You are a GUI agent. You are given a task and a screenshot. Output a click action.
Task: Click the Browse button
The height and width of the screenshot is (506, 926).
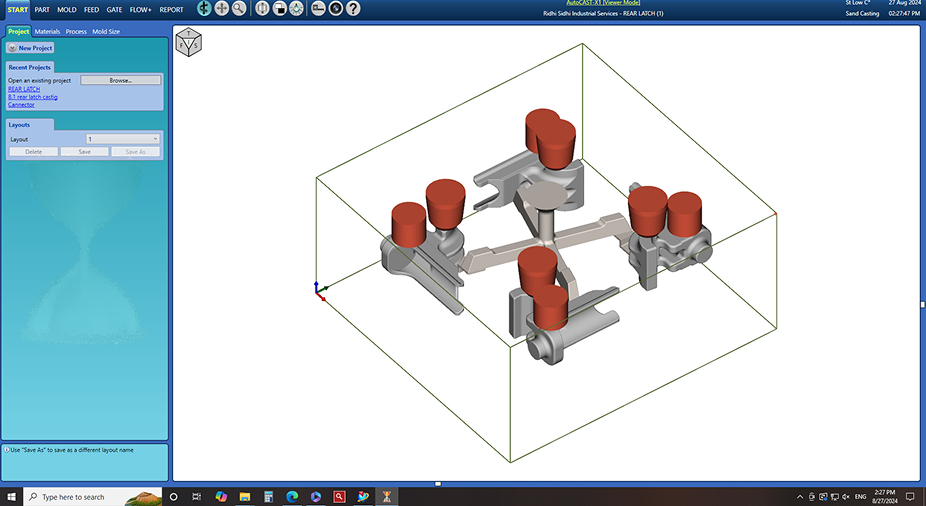[120, 80]
